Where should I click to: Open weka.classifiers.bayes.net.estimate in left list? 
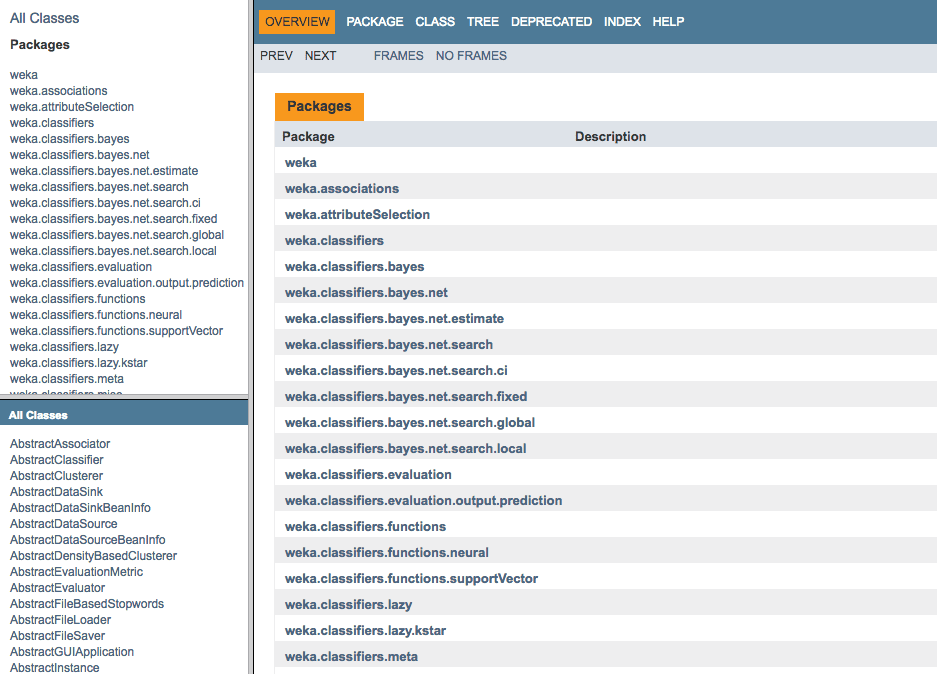104,171
